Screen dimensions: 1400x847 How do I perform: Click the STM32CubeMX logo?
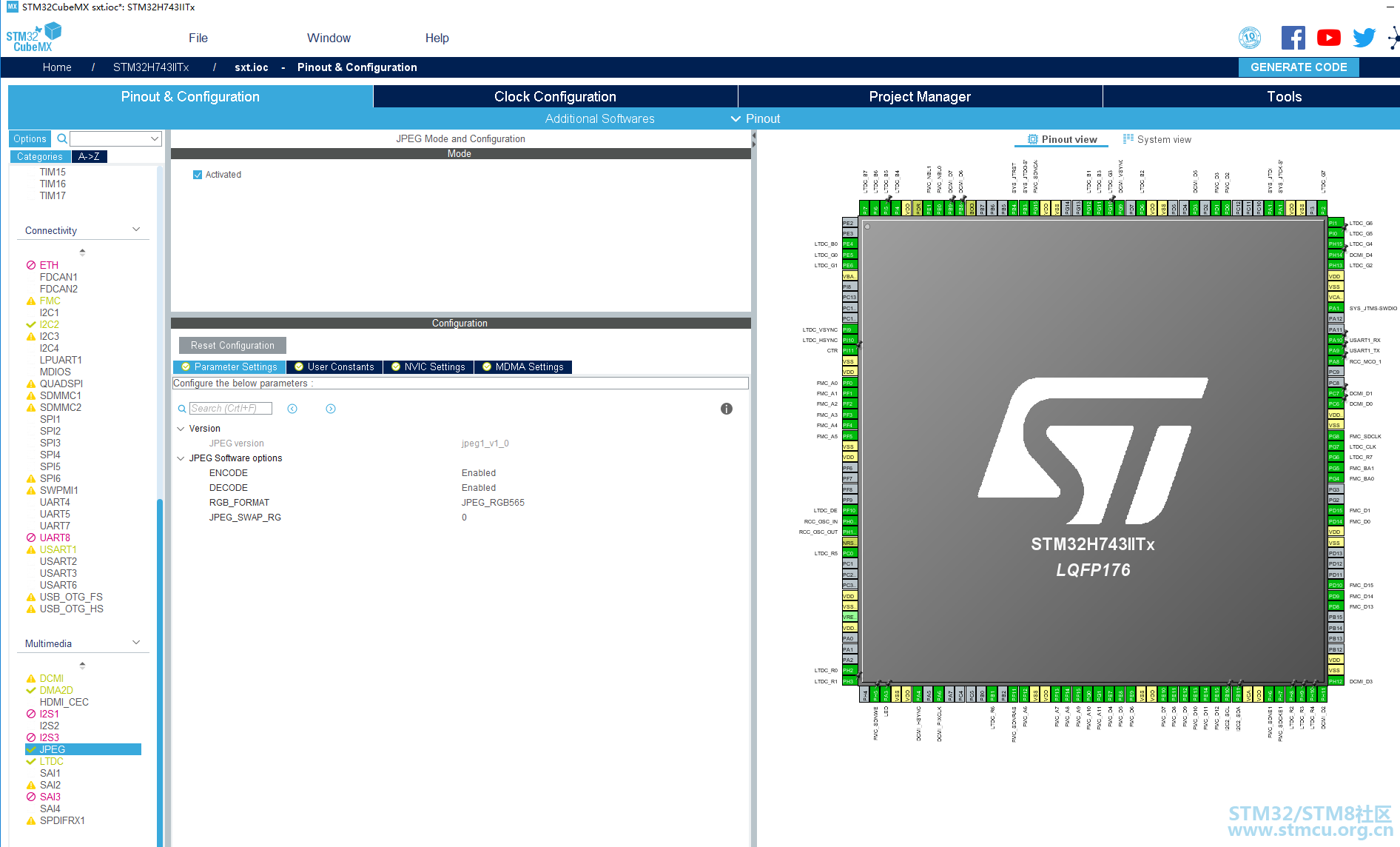tap(34, 37)
